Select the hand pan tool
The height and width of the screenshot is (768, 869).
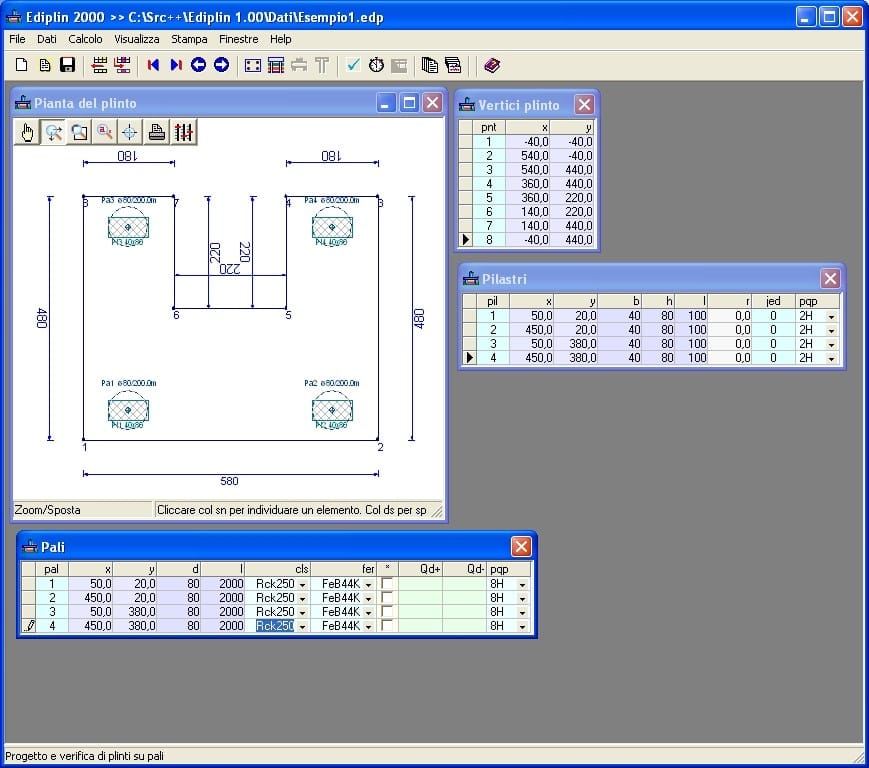28,132
